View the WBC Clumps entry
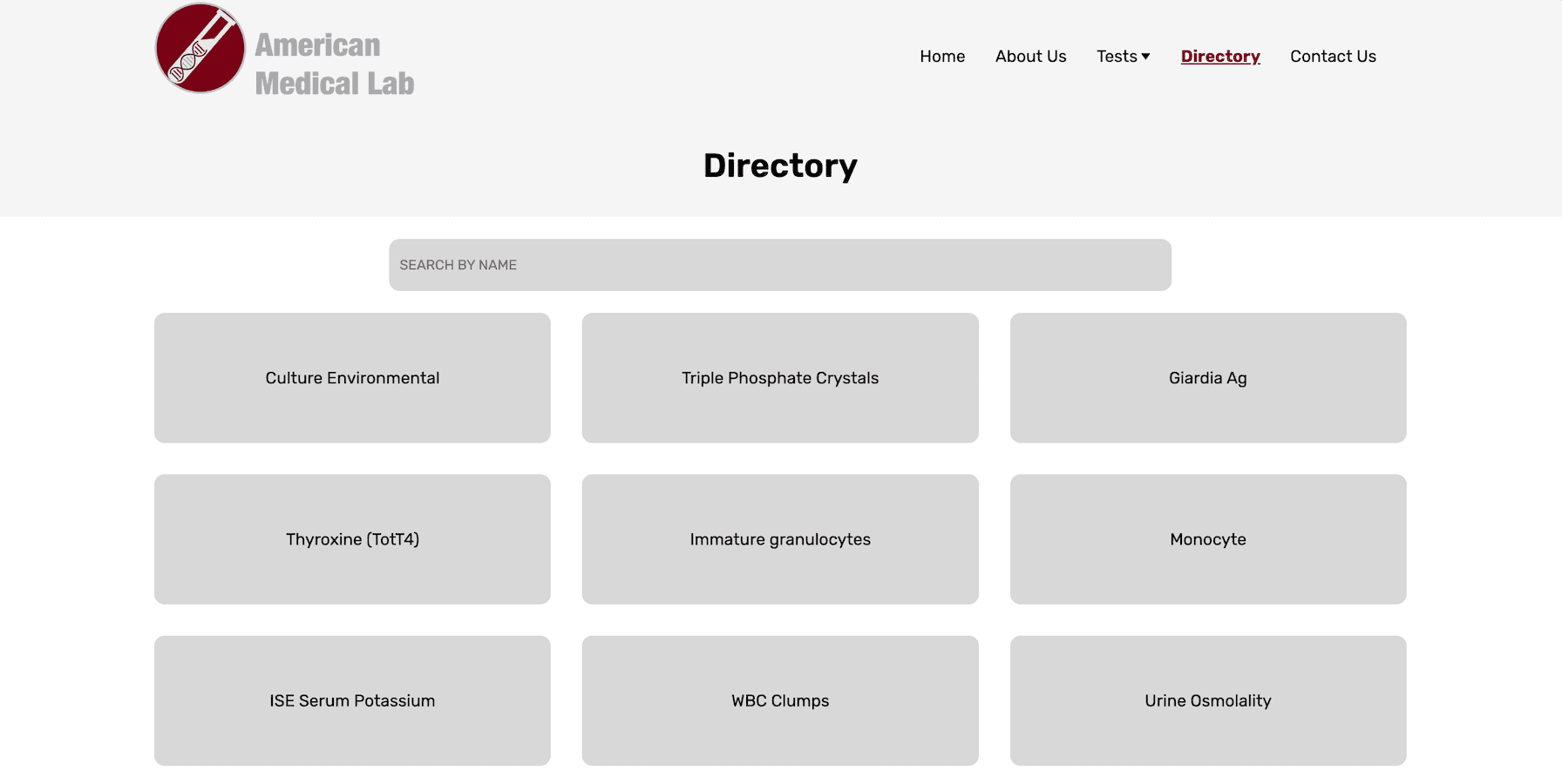Screen dimensions: 1562x784 [780, 700]
